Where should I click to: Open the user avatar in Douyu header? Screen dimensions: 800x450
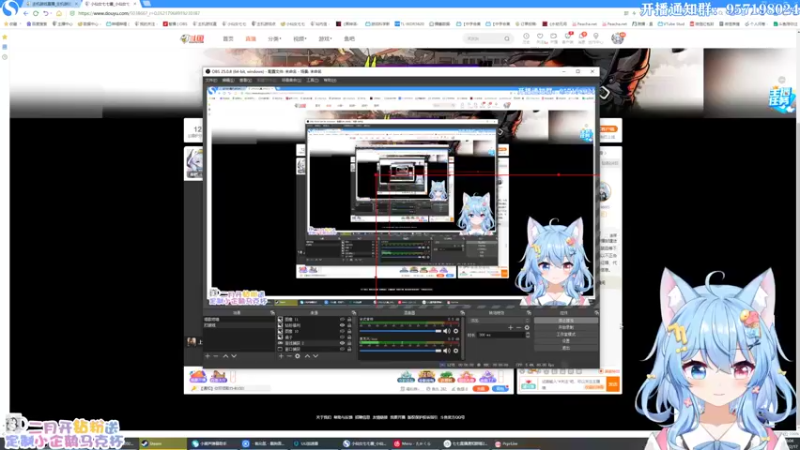click(x=617, y=38)
